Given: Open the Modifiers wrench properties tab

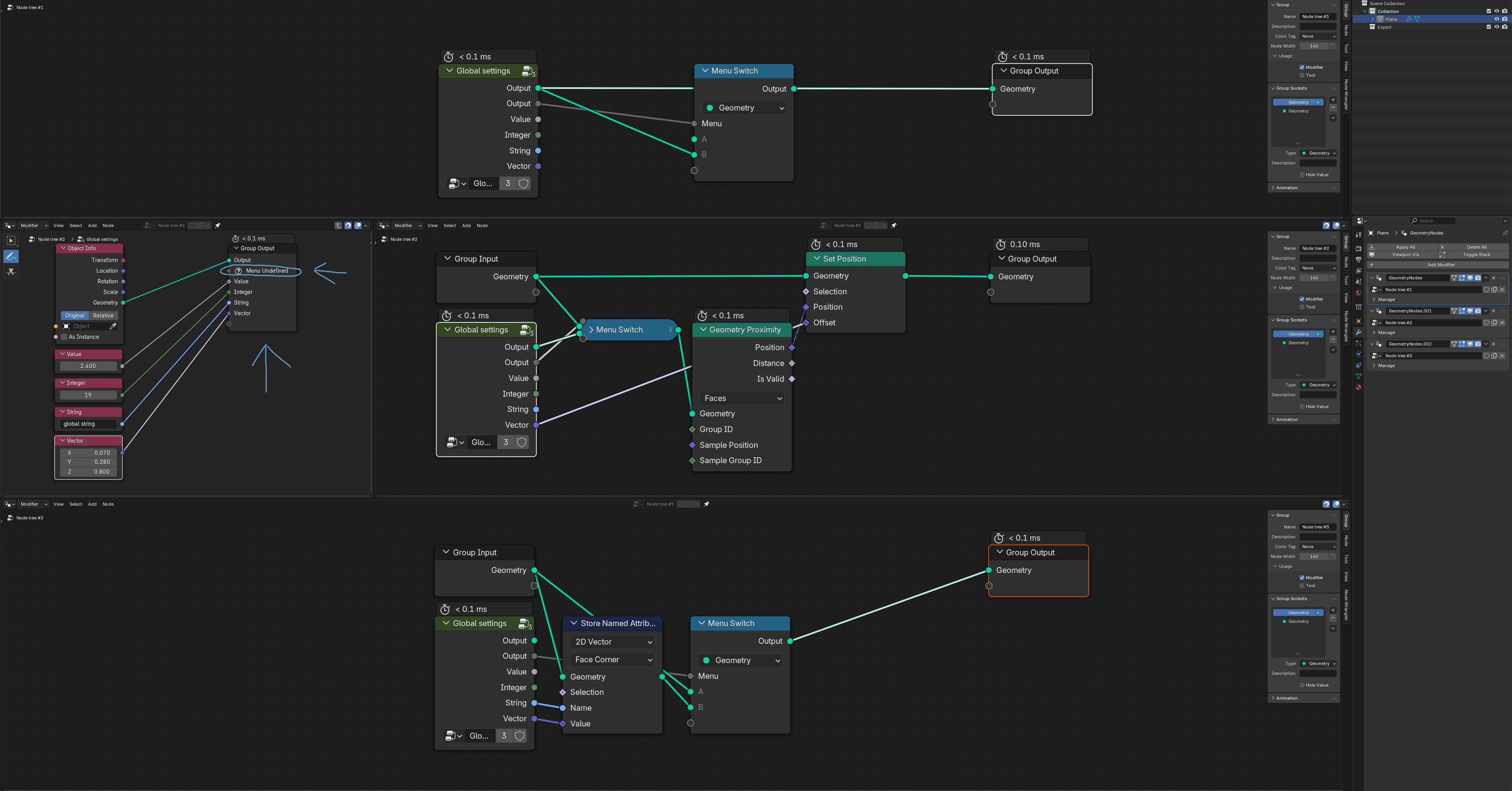Looking at the screenshot, I should [1358, 333].
